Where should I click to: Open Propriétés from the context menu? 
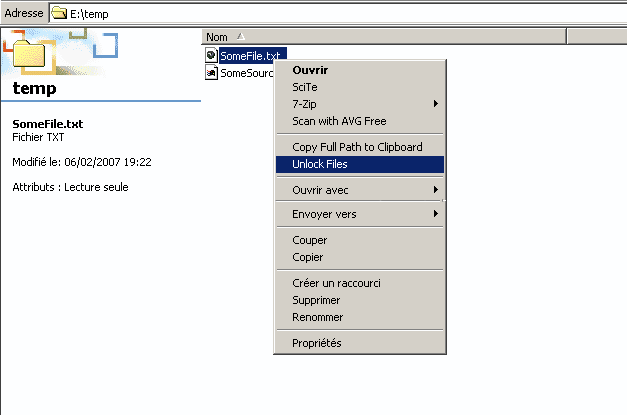pyautogui.click(x=359, y=343)
